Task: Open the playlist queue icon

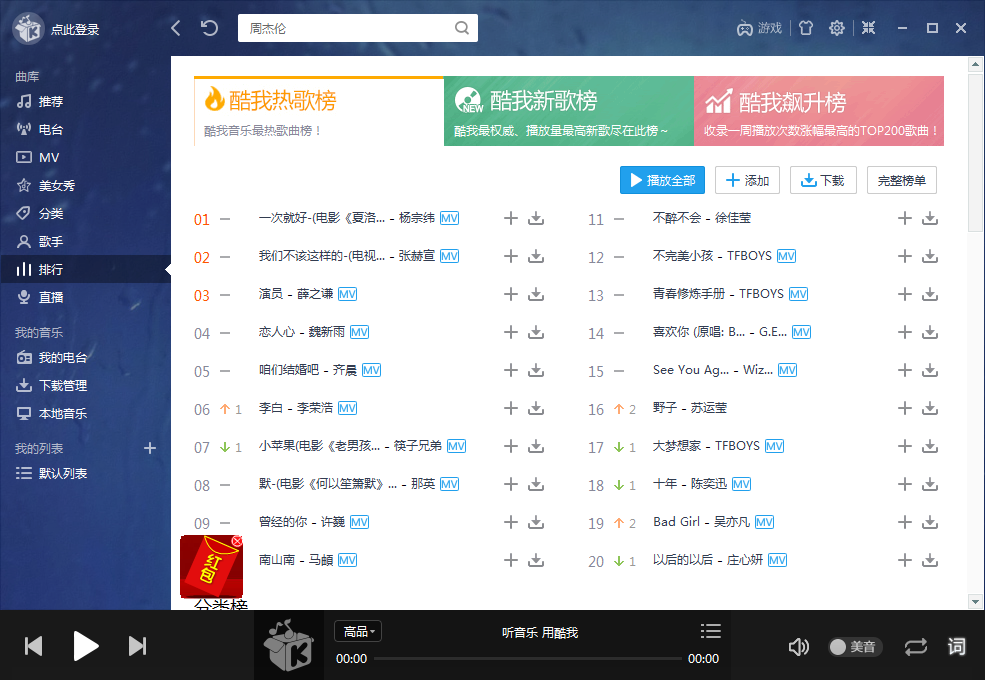Action: (x=710, y=631)
